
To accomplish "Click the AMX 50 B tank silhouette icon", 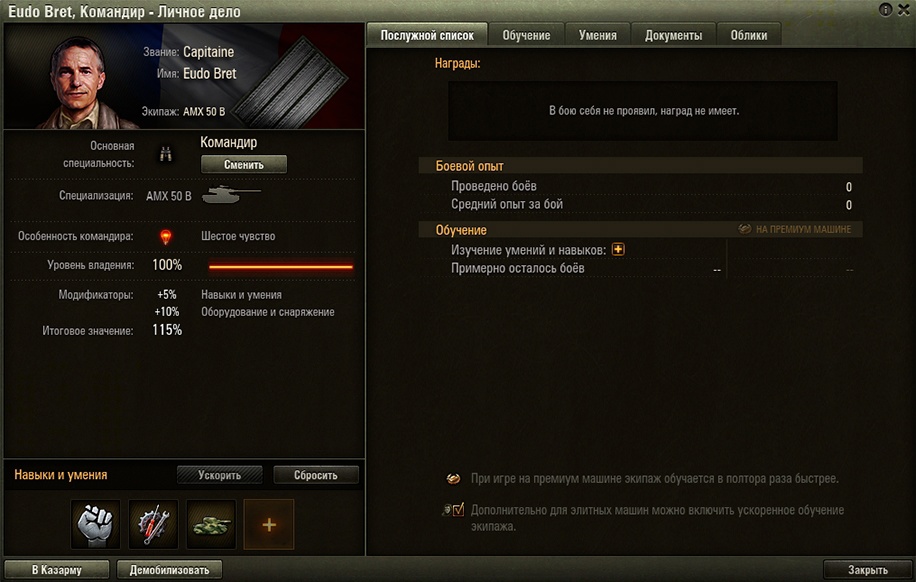I will pos(231,195).
